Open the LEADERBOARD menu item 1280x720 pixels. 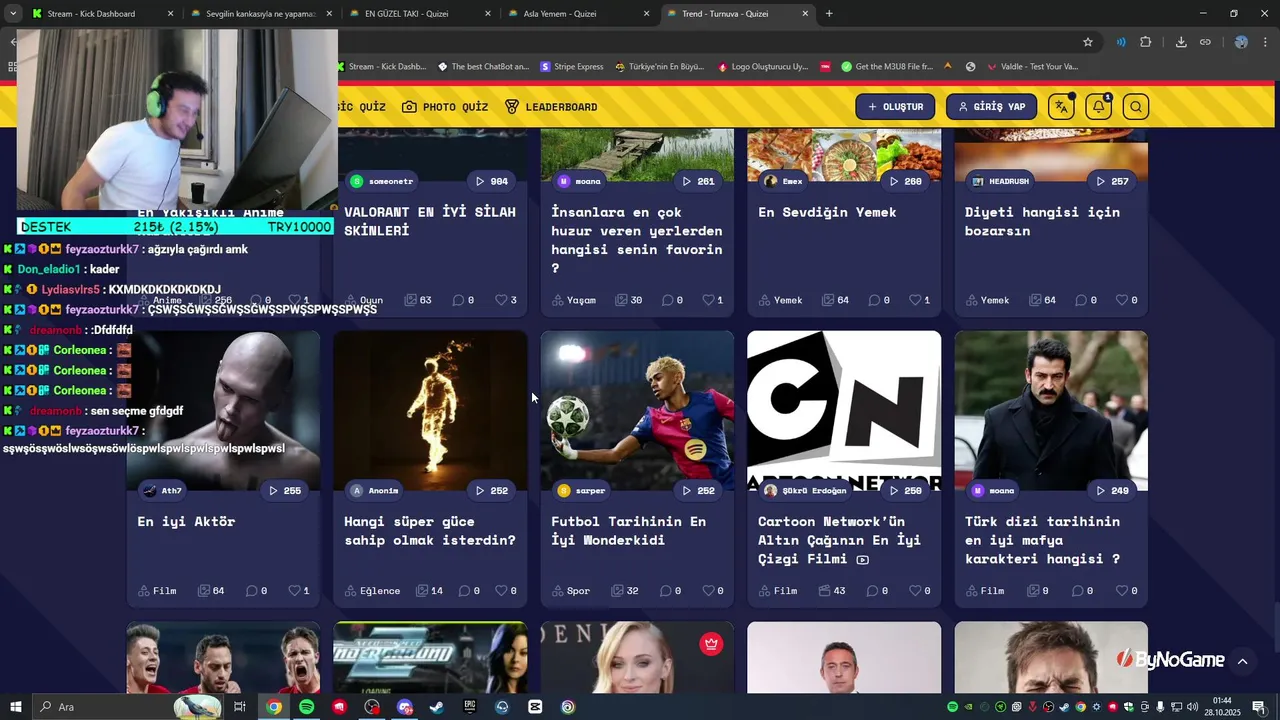coord(551,107)
